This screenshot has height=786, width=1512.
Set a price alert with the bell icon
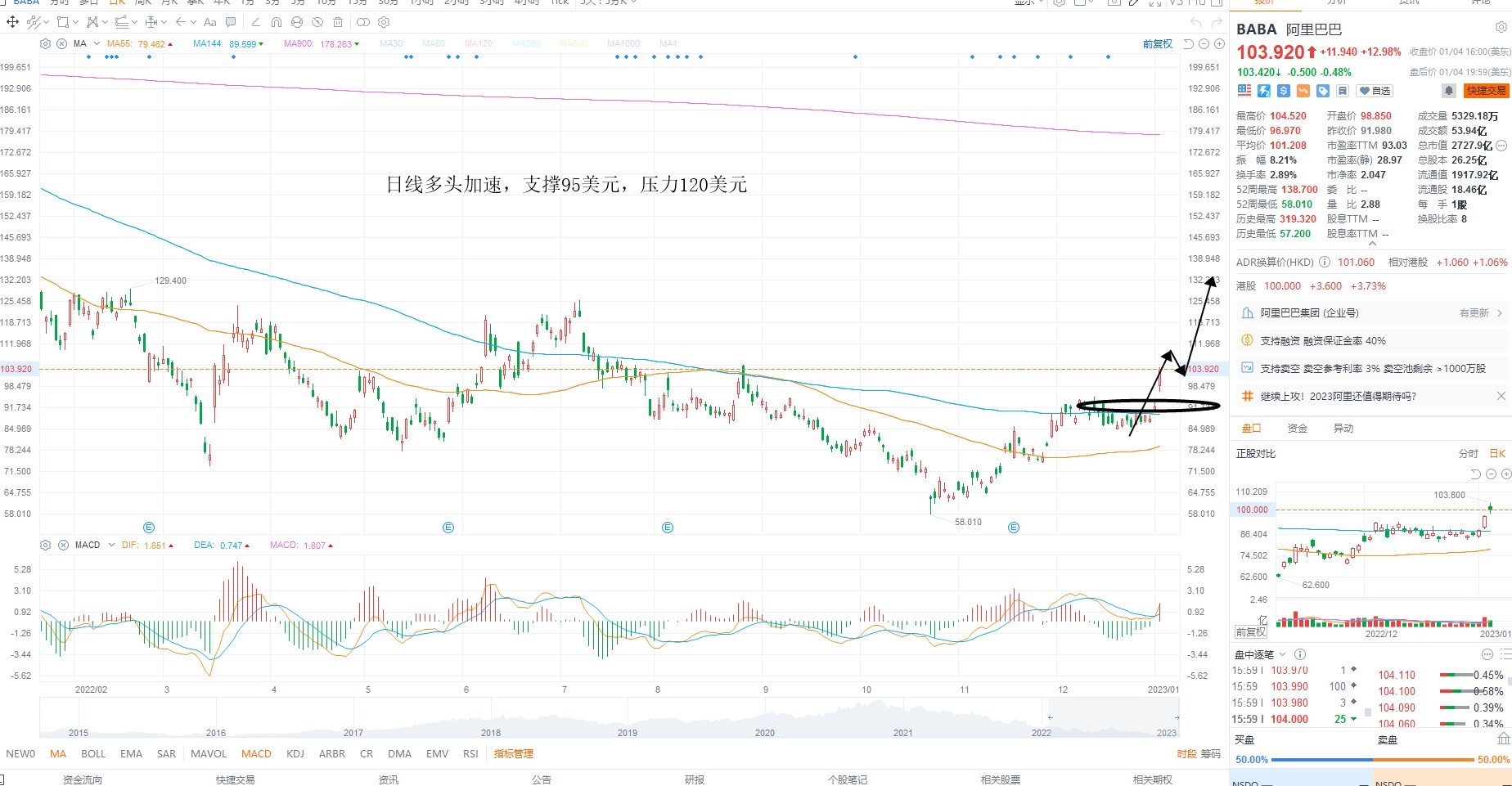point(1448,91)
